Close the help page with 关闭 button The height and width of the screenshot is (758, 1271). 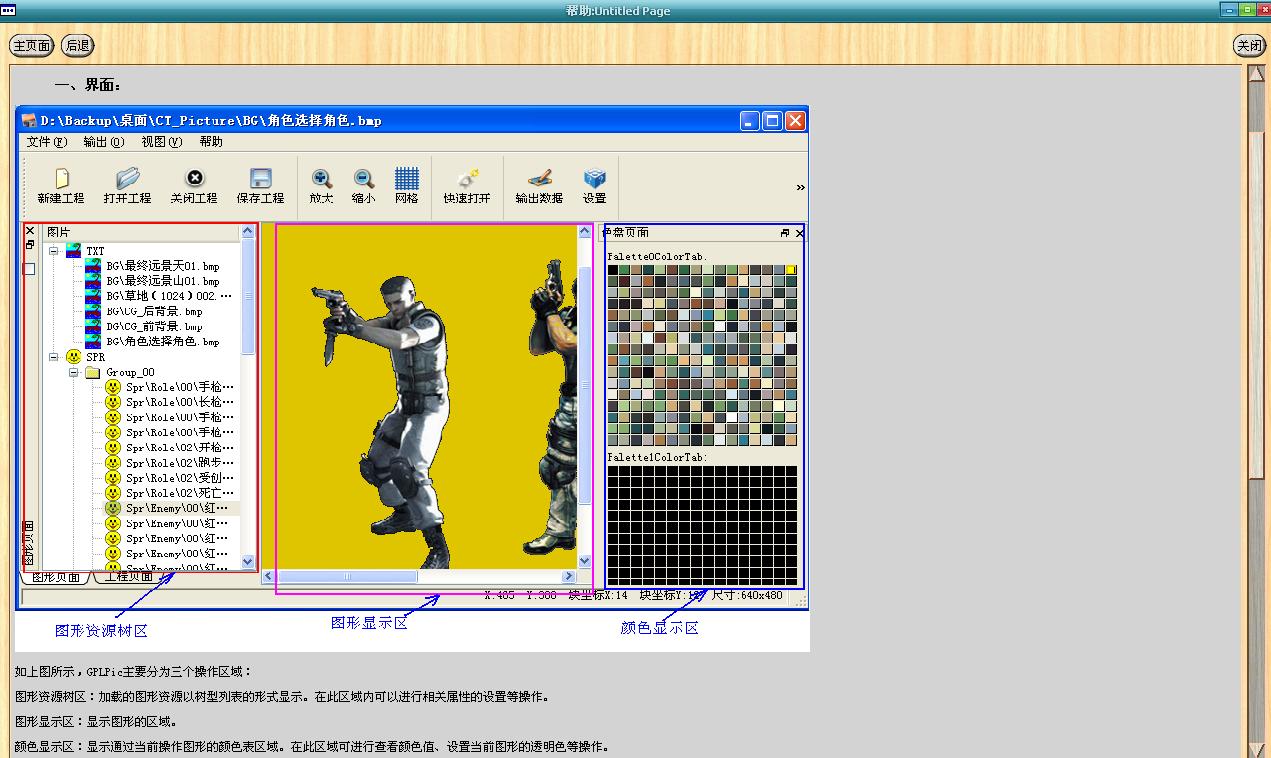pyautogui.click(x=1249, y=45)
